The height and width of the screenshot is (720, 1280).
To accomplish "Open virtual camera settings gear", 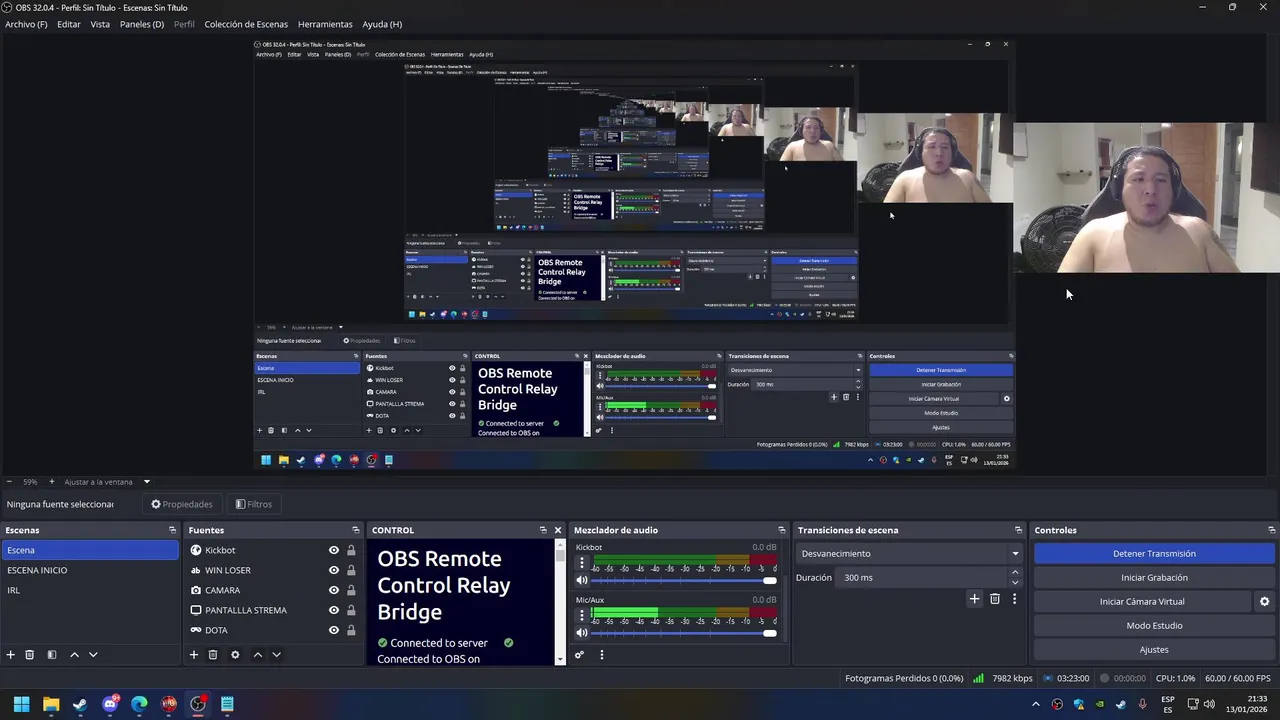I will pos(1264,602).
